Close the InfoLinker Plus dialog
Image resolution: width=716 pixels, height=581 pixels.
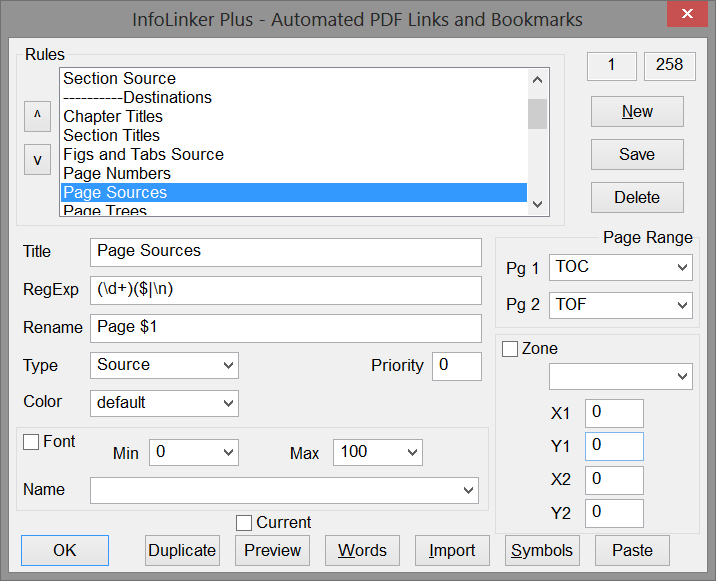(687, 14)
